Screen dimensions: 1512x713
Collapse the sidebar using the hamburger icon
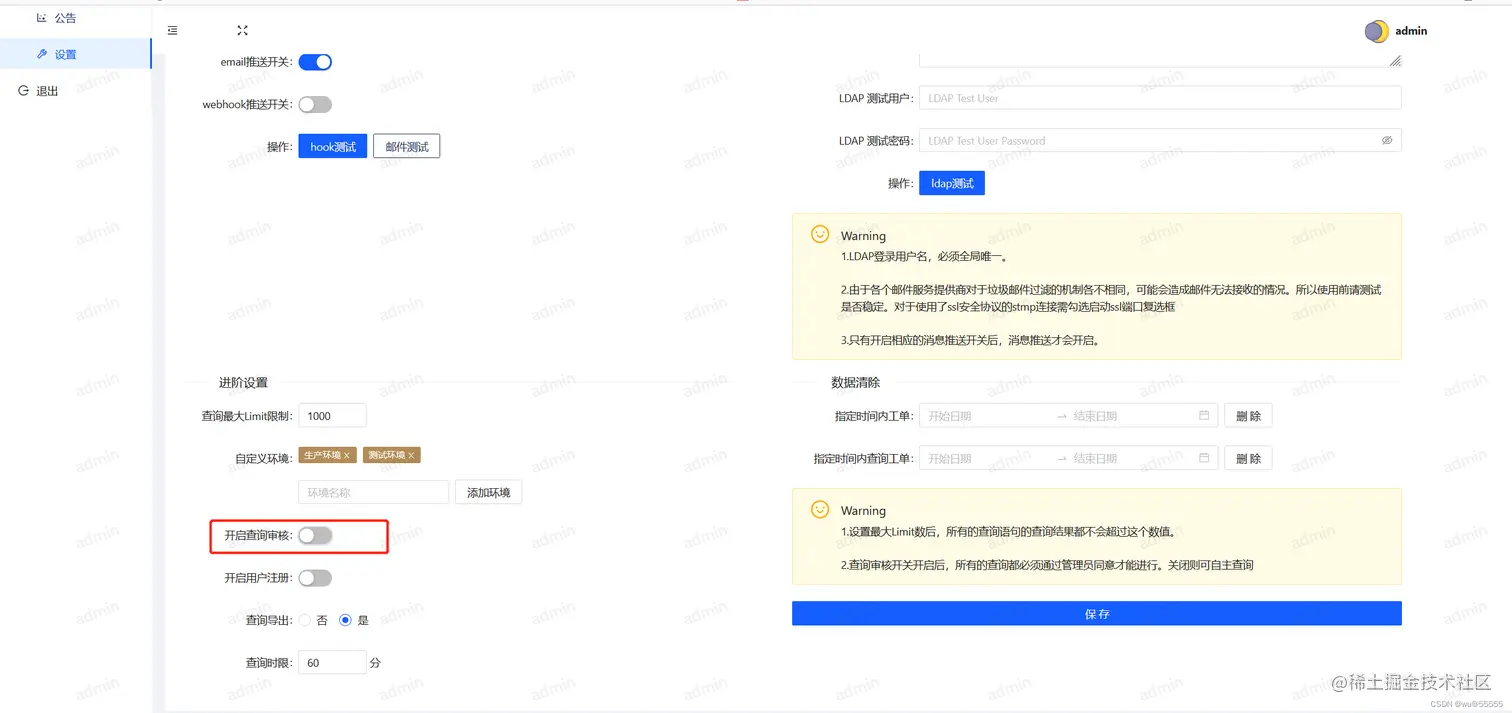click(172, 30)
